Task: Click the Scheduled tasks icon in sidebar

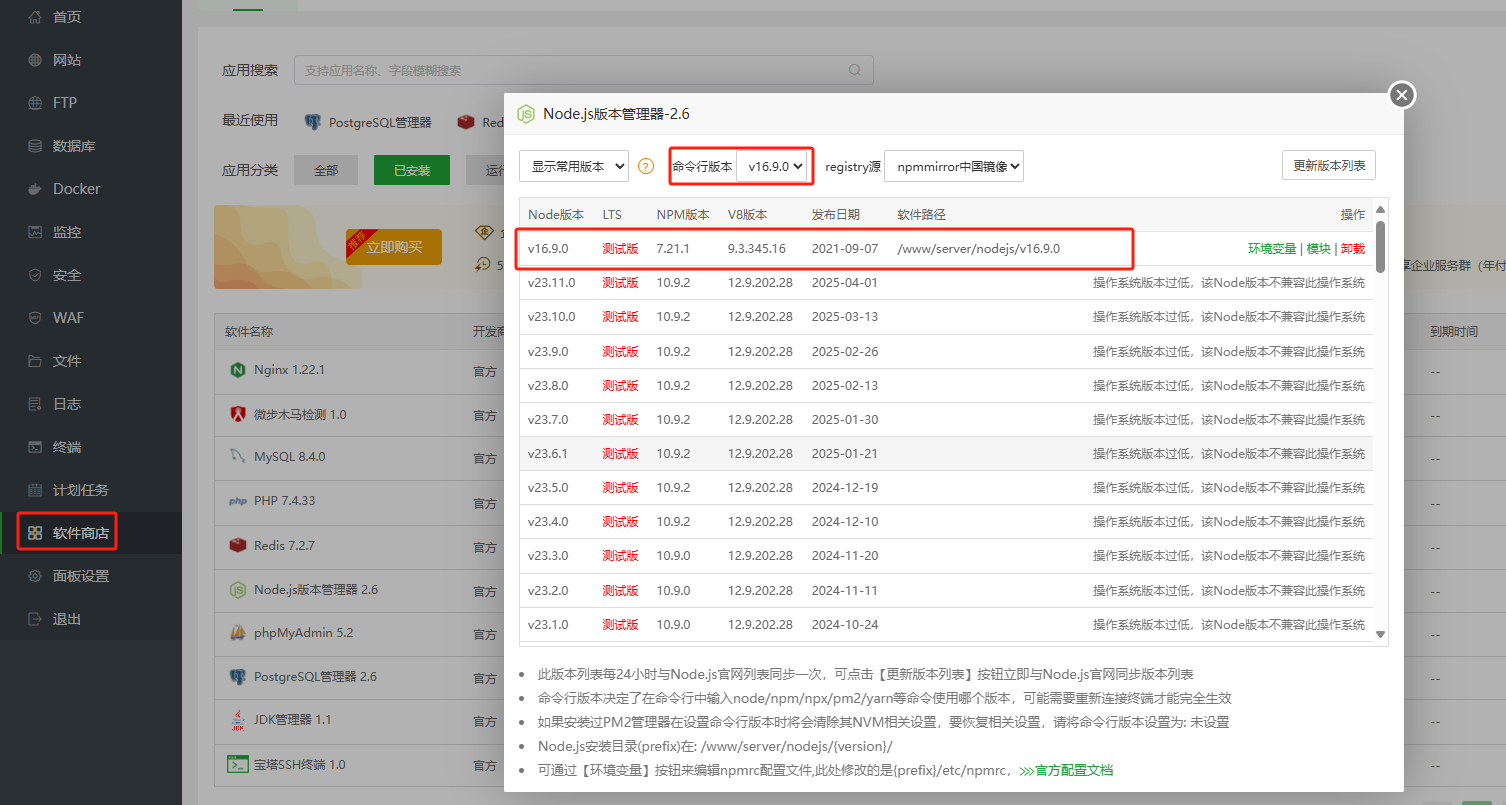Action: tap(35, 490)
